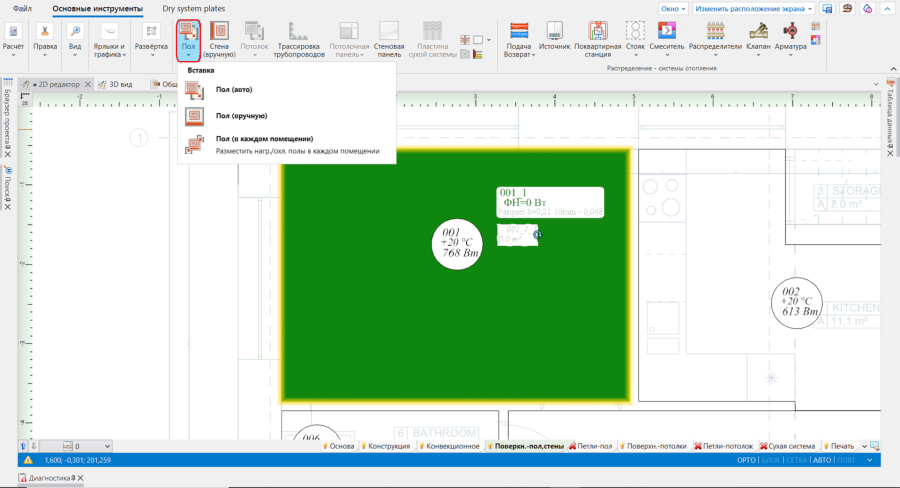Expand the layer tabs overflow chevron
The image size is (900, 488).
pos(864,446)
